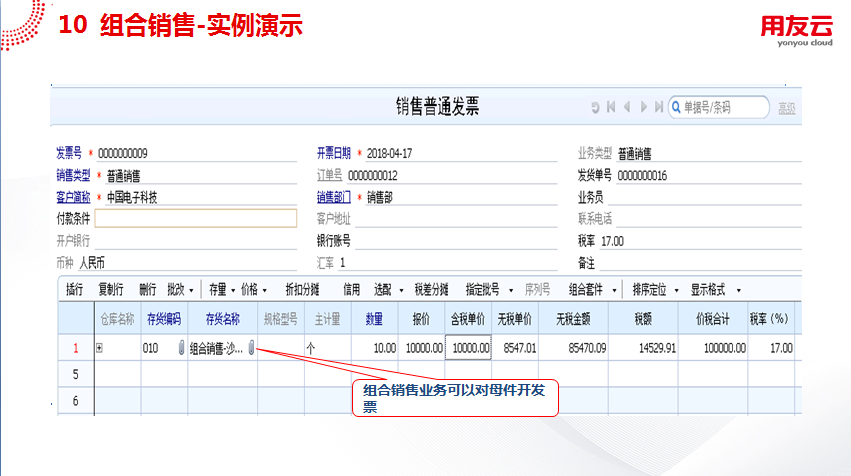Jump to the last record icon
This screenshot has height=476, width=851.
[x=659, y=107]
